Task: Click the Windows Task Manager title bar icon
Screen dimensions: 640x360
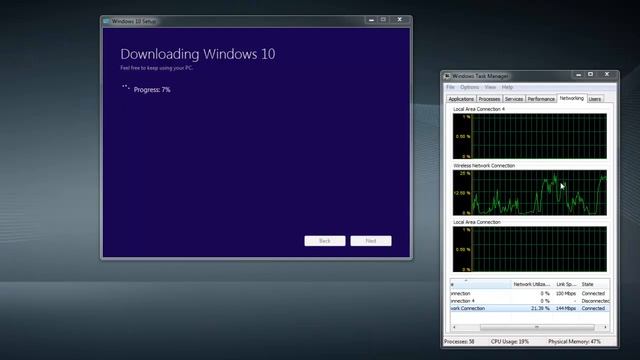Action: tap(447, 76)
